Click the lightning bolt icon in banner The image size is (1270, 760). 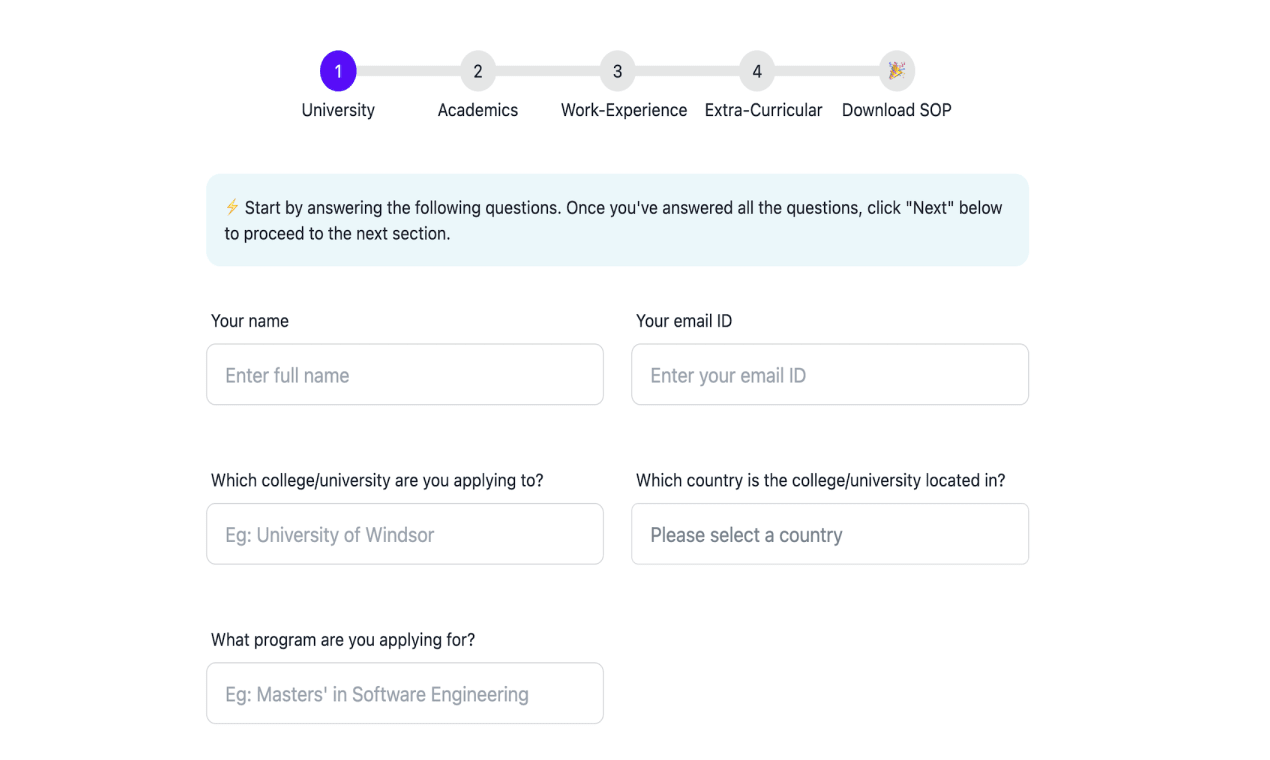(x=232, y=207)
